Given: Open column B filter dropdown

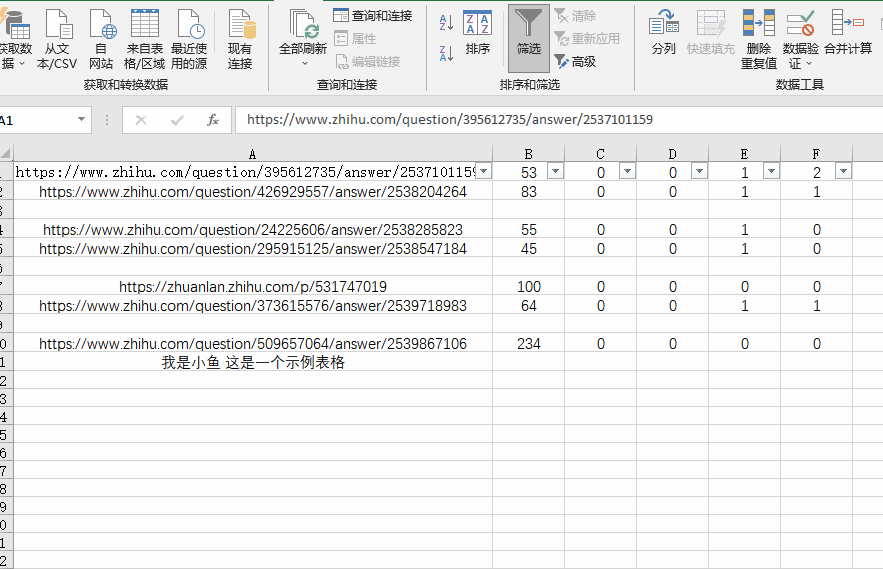Looking at the screenshot, I should click(555, 171).
